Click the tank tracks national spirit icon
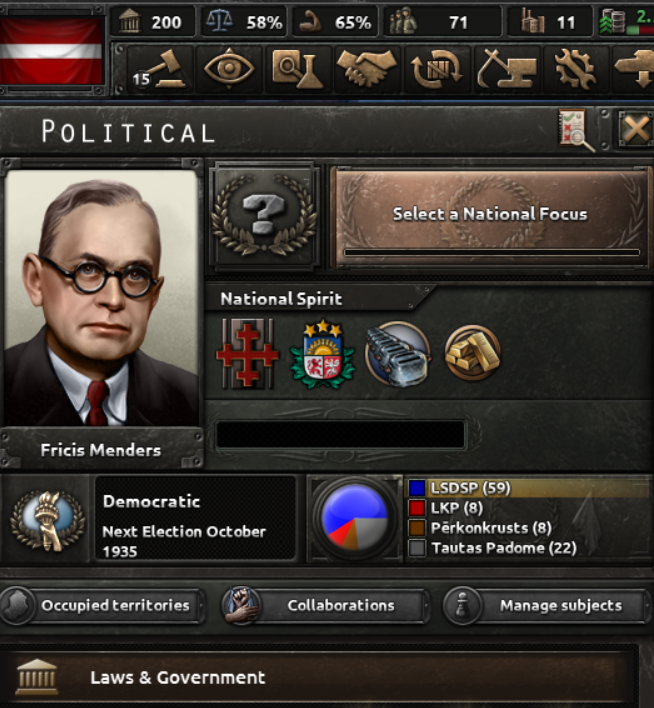 click(x=397, y=354)
